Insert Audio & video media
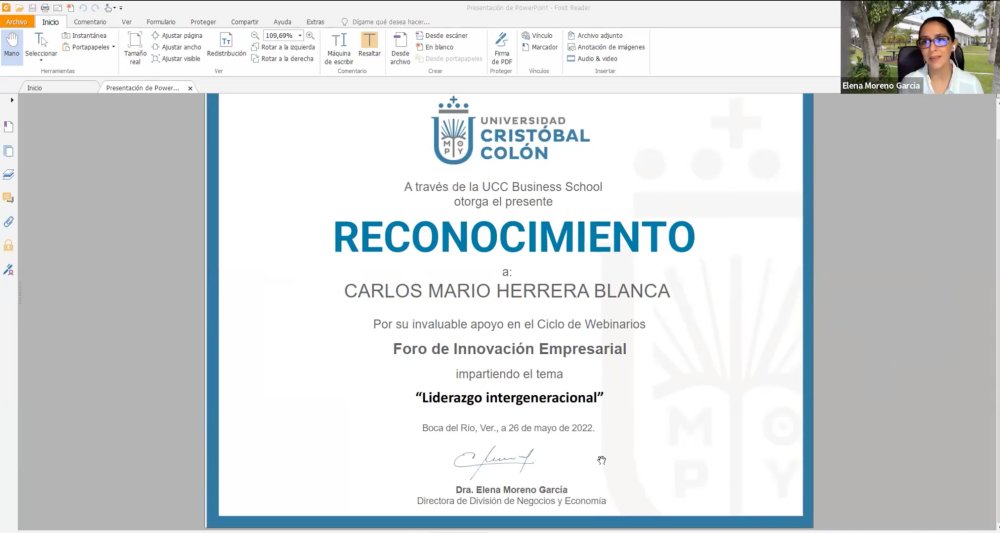Viewport: 1000px width, 533px height. (592, 59)
